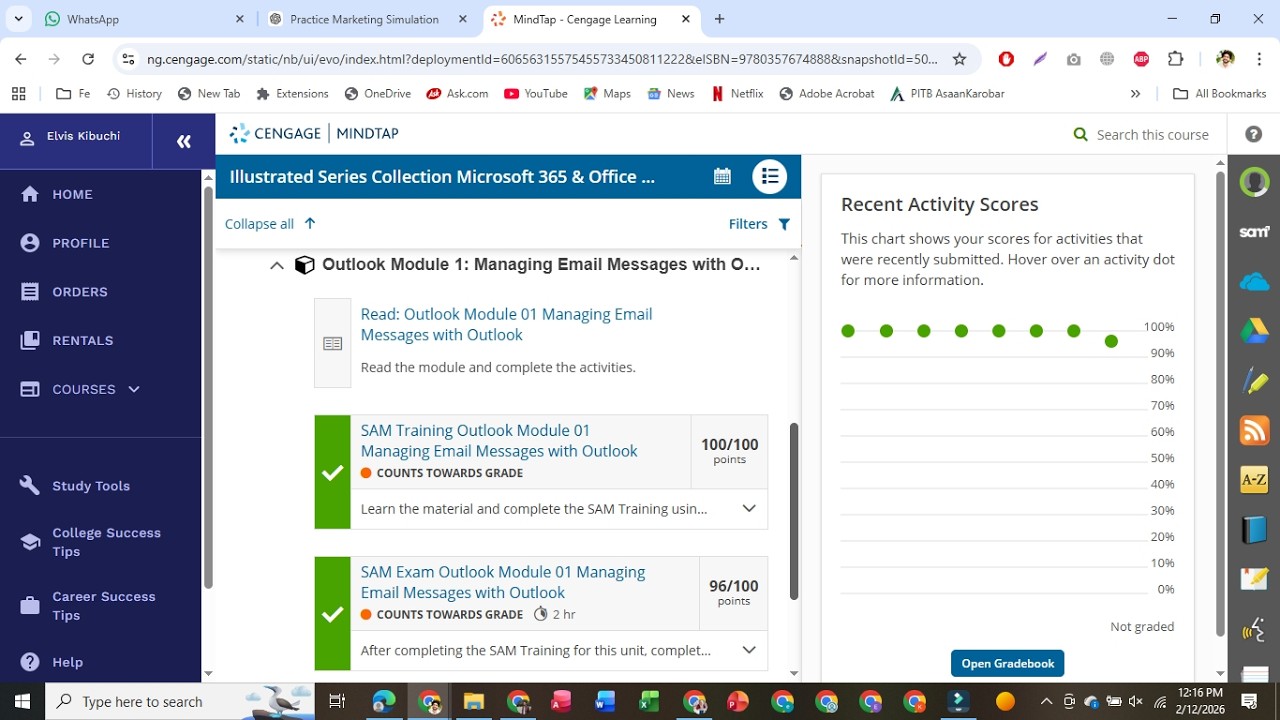The height and width of the screenshot is (720, 1280).
Task: Click the 90% activity score dot
Action: (1111, 342)
